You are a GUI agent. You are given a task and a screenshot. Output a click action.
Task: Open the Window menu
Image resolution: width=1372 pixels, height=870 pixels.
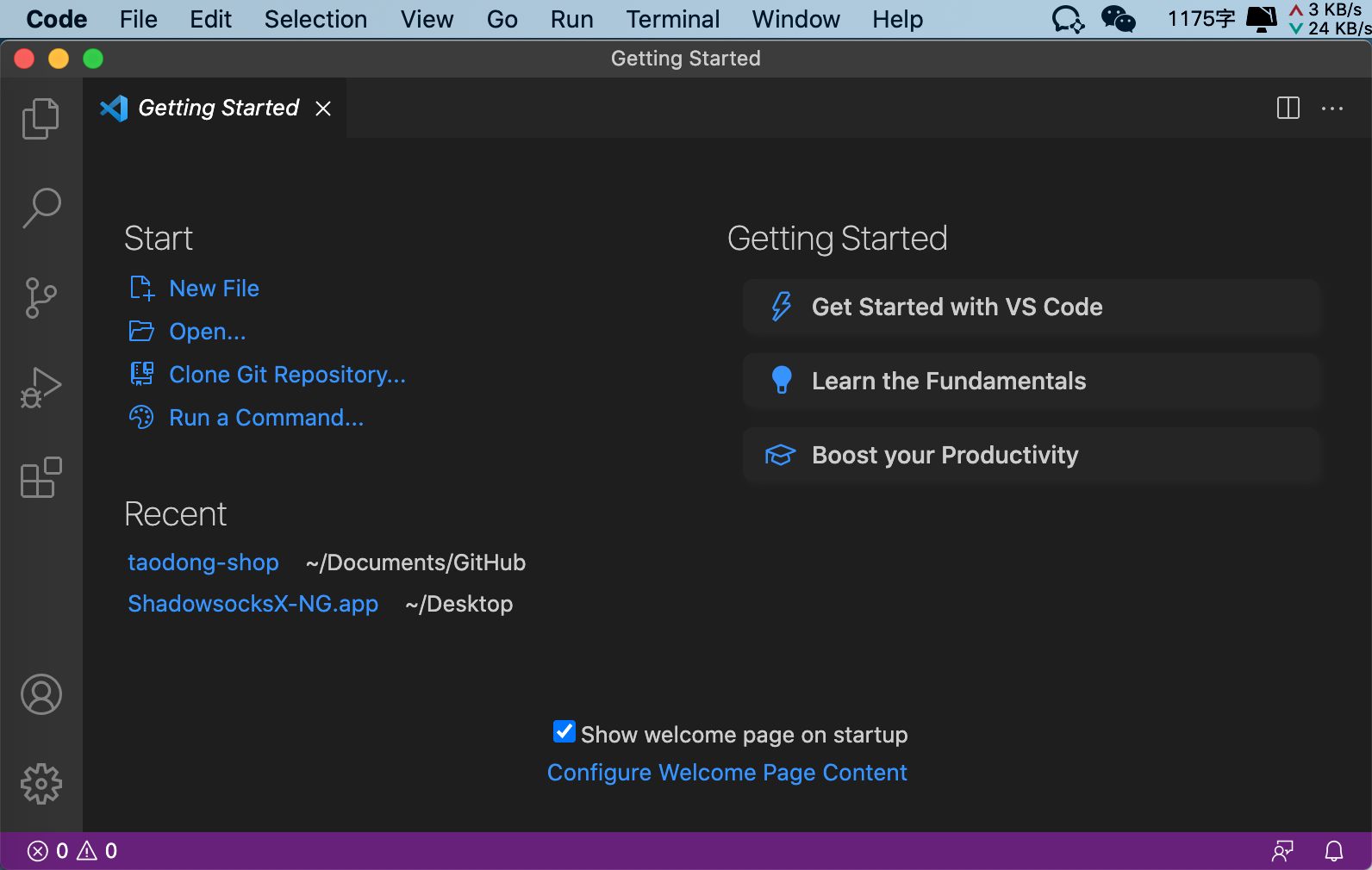796,19
